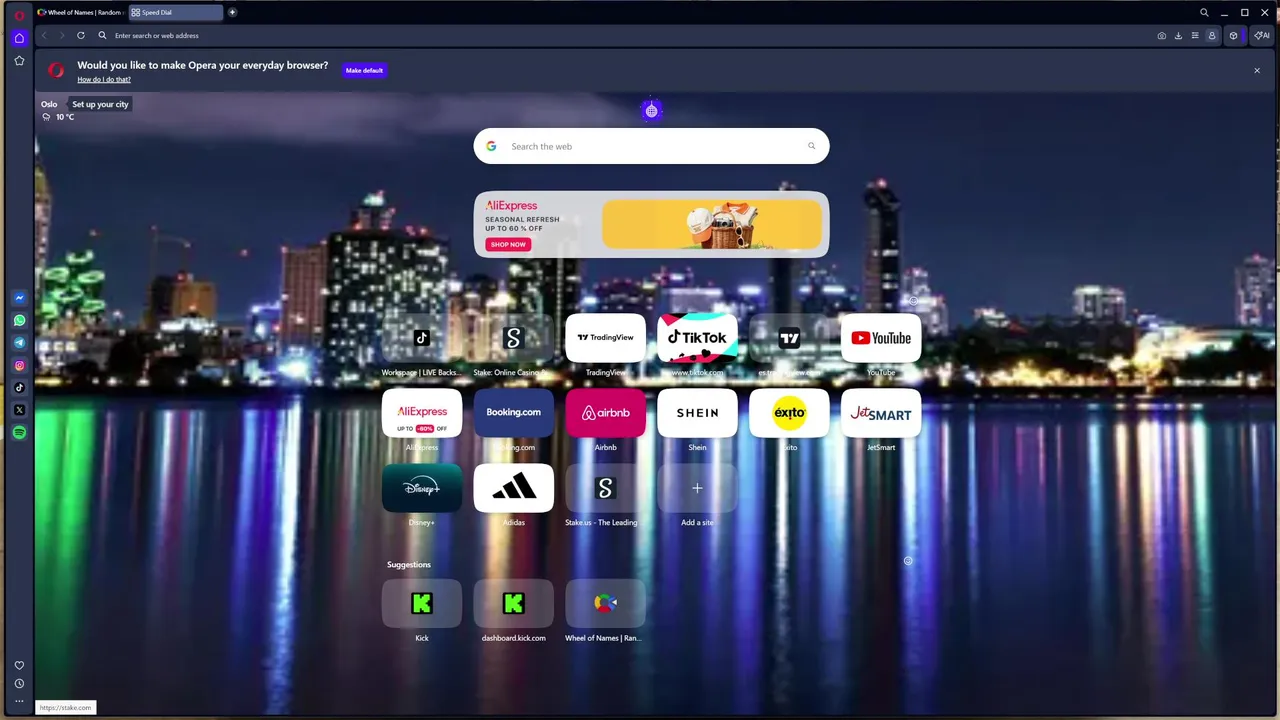The image size is (1280, 720).
Task: Dismiss the default browser banner
Action: [x=1257, y=70]
